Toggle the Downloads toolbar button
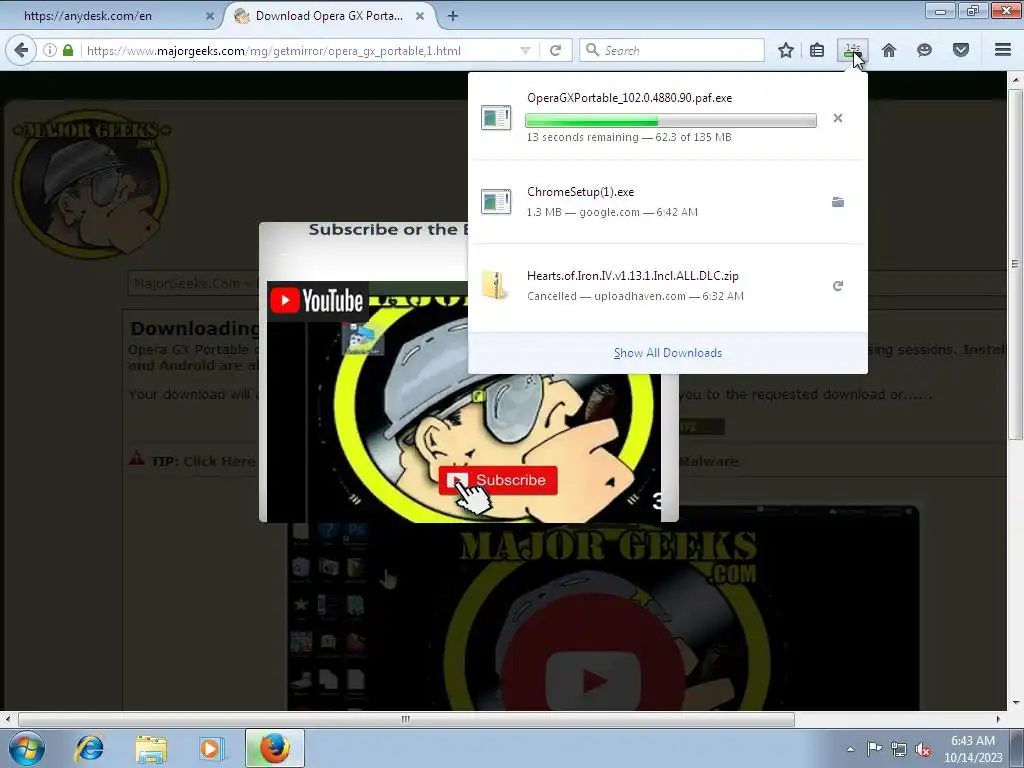Screen dimensions: 1024x768 click(x=852, y=50)
